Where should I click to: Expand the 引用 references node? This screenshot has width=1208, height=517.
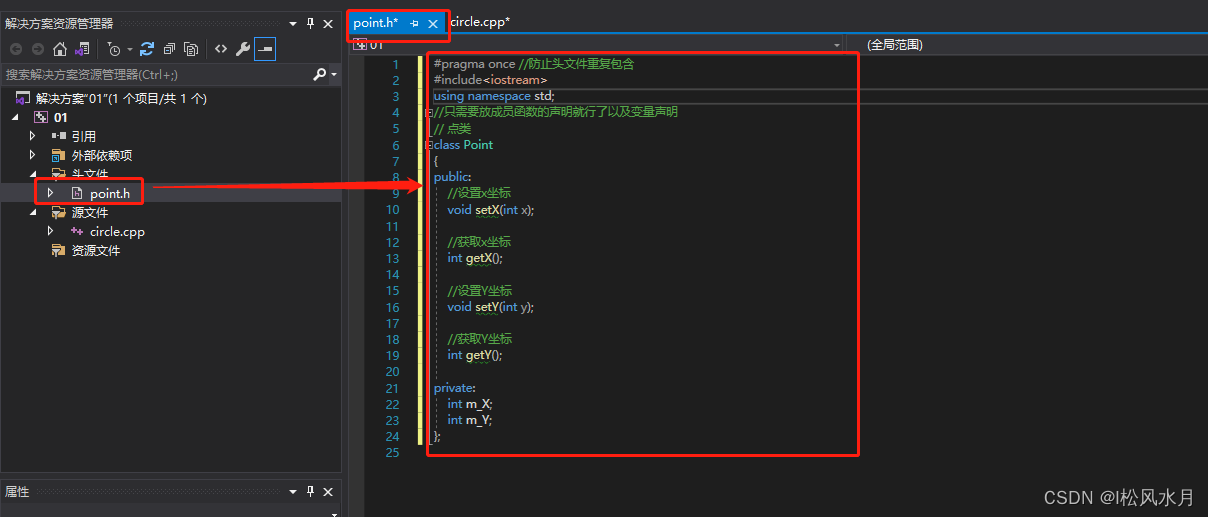32,136
